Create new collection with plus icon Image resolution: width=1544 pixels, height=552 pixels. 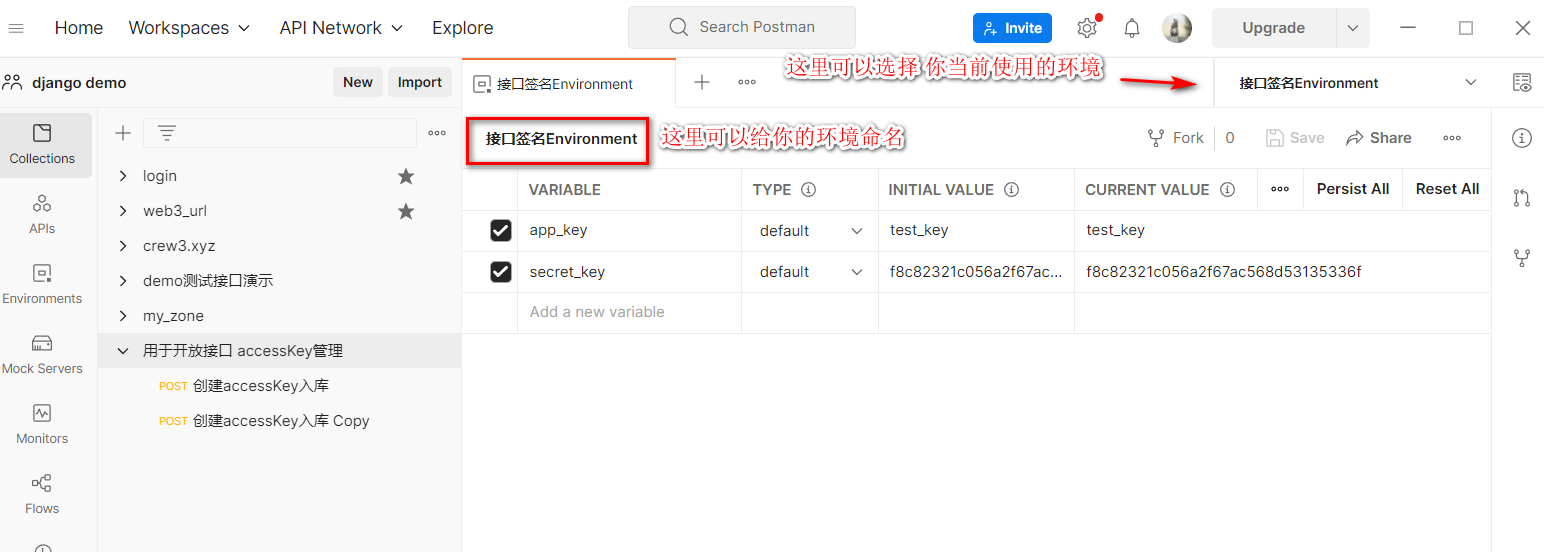click(x=123, y=133)
